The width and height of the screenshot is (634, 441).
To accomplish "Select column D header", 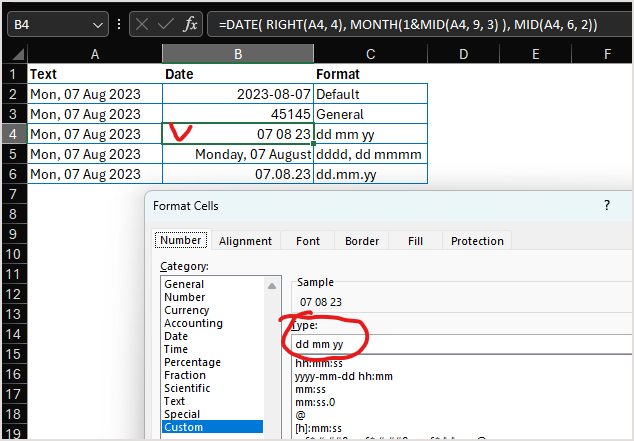I will [x=463, y=54].
